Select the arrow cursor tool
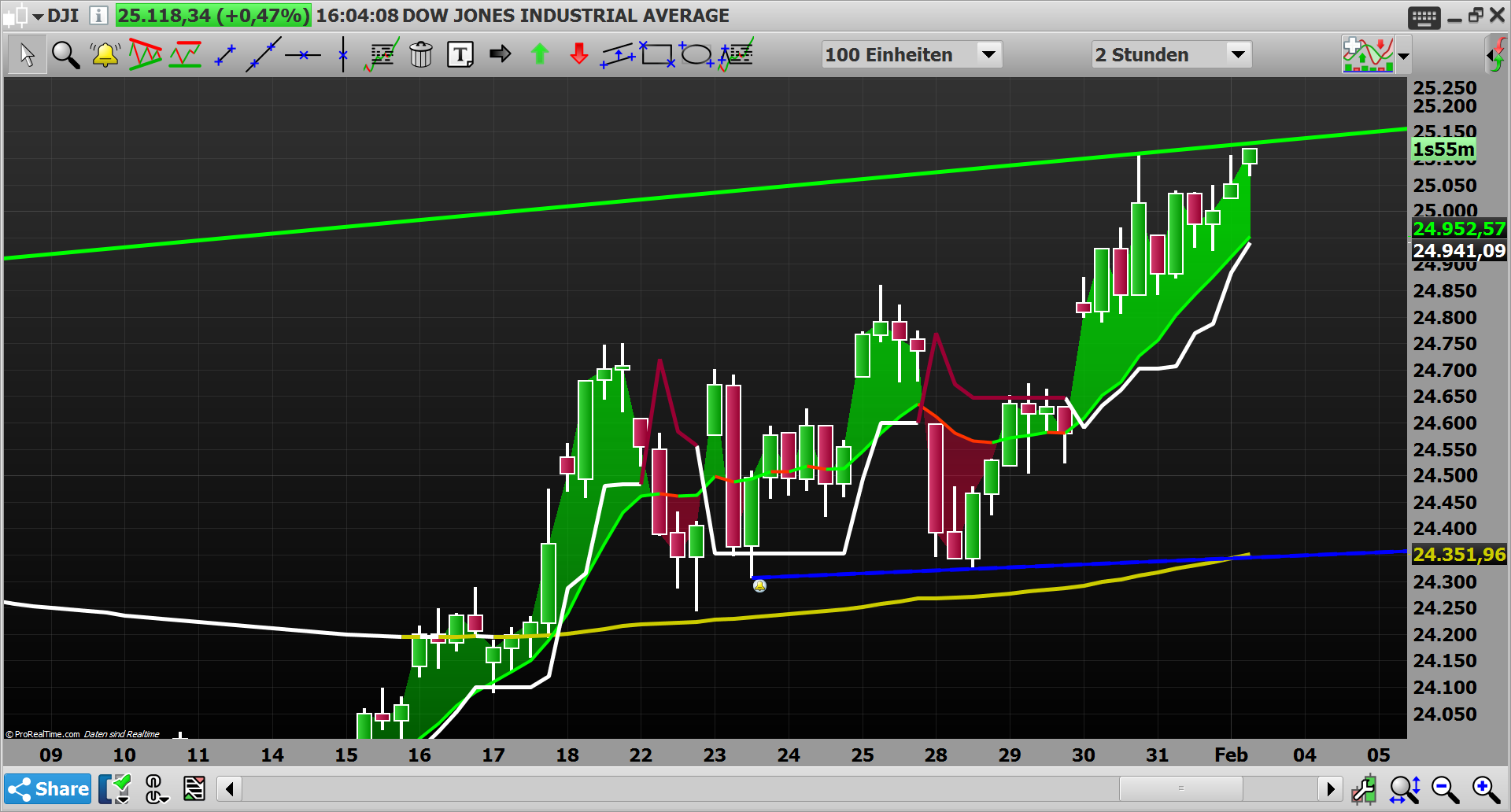The height and width of the screenshot is (812, 1511). coord(27,55)
